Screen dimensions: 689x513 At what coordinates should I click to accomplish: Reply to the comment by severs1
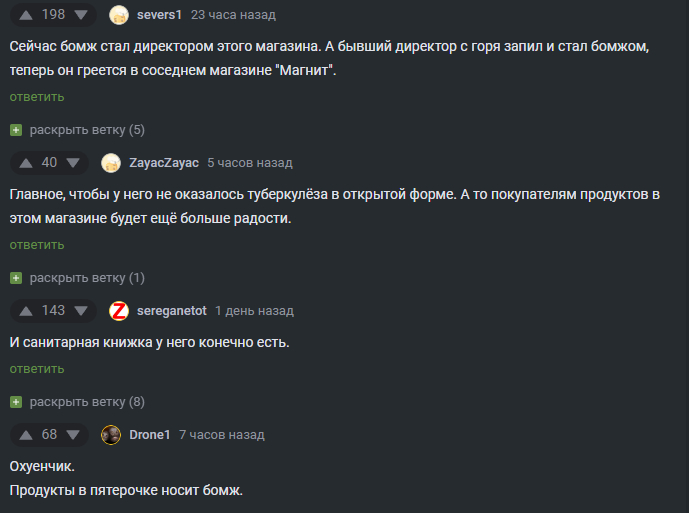(37, 97)
